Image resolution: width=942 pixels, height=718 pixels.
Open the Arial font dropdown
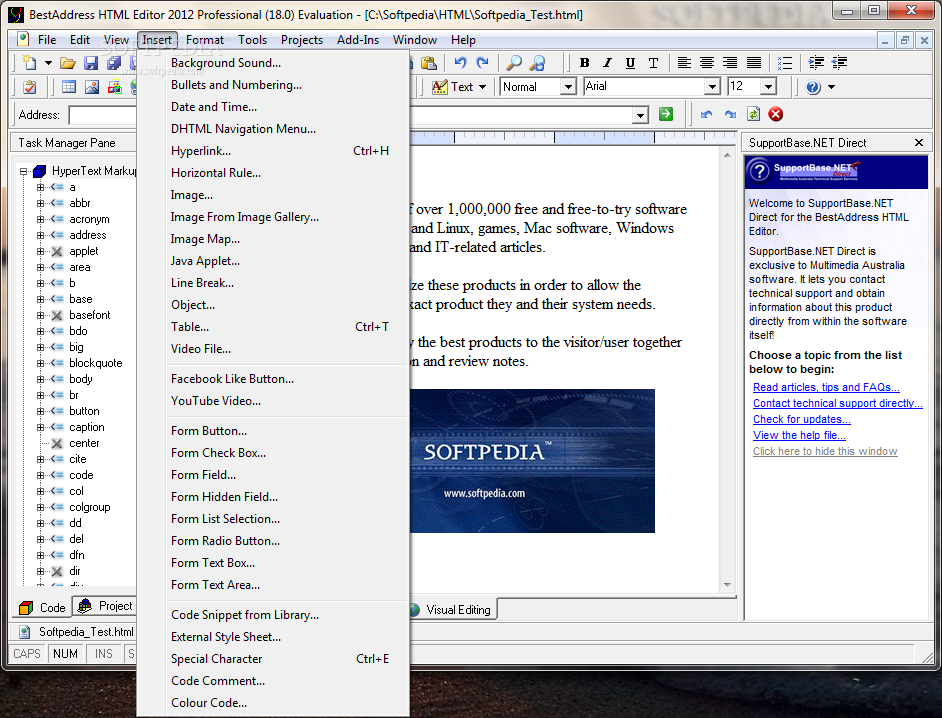[x=713, y=87]
